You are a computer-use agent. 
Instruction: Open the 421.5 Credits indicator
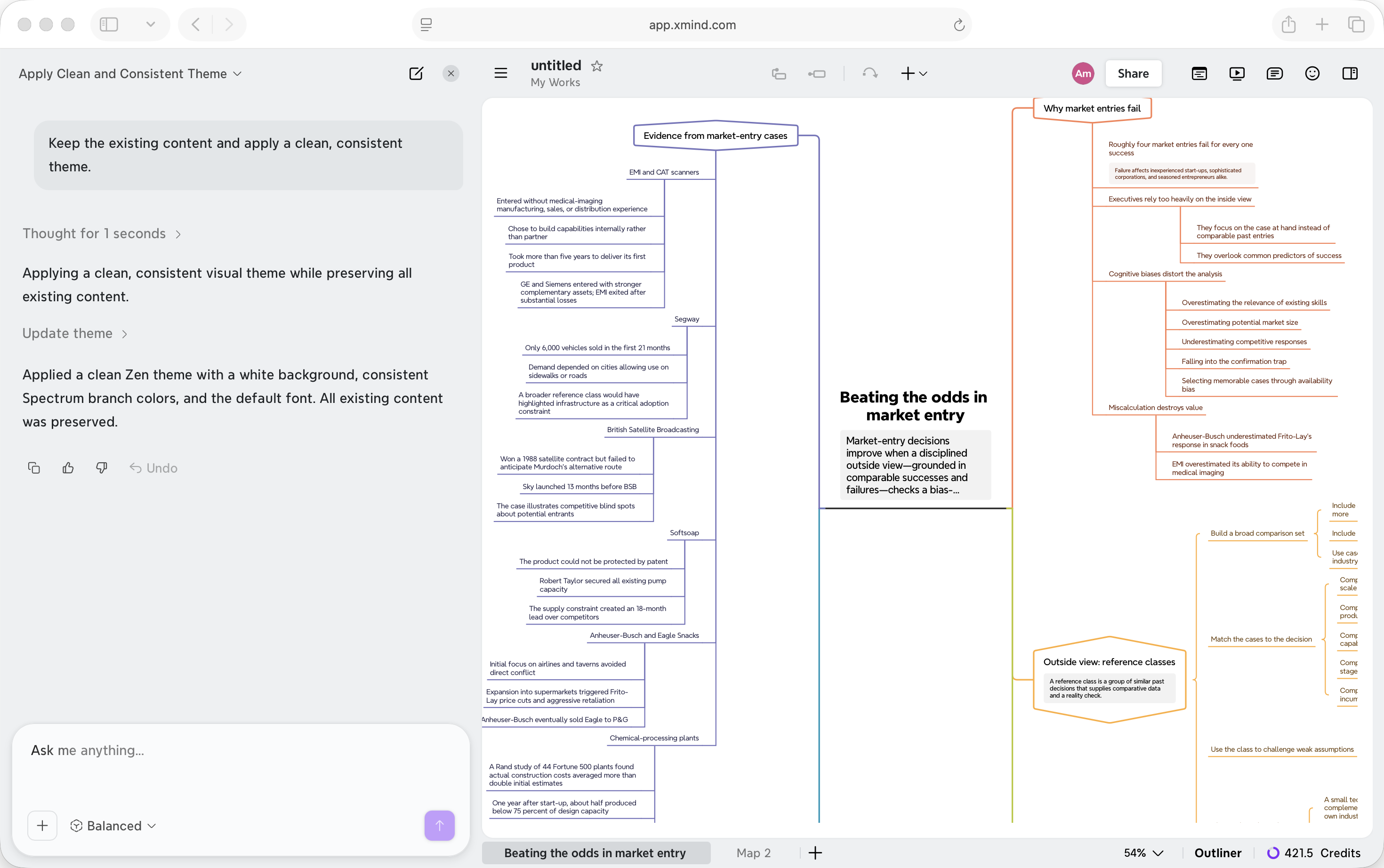1314,853
